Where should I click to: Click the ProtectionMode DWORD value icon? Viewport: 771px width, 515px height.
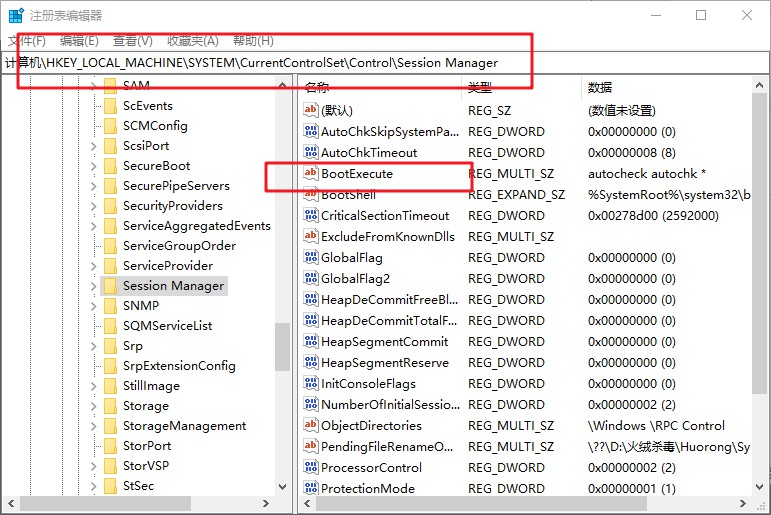[310, 489]
